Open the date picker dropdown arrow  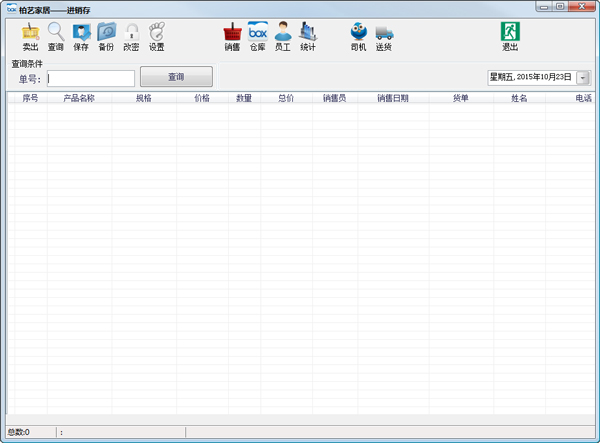tap(583, 78)
